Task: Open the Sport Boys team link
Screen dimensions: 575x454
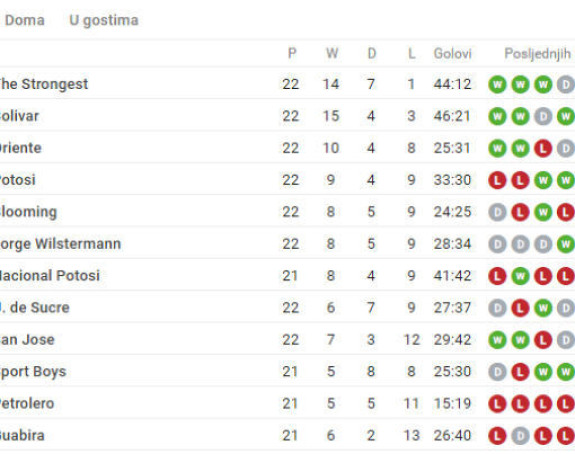Action: pyautogui.click(x=33, y=371)
